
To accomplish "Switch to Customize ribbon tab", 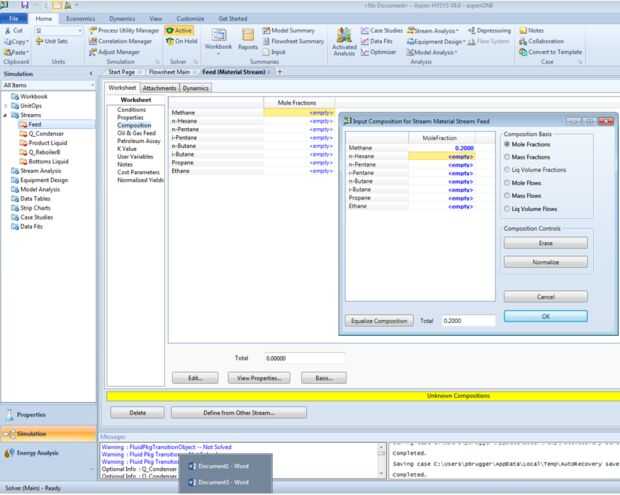I will coord(190,19).
